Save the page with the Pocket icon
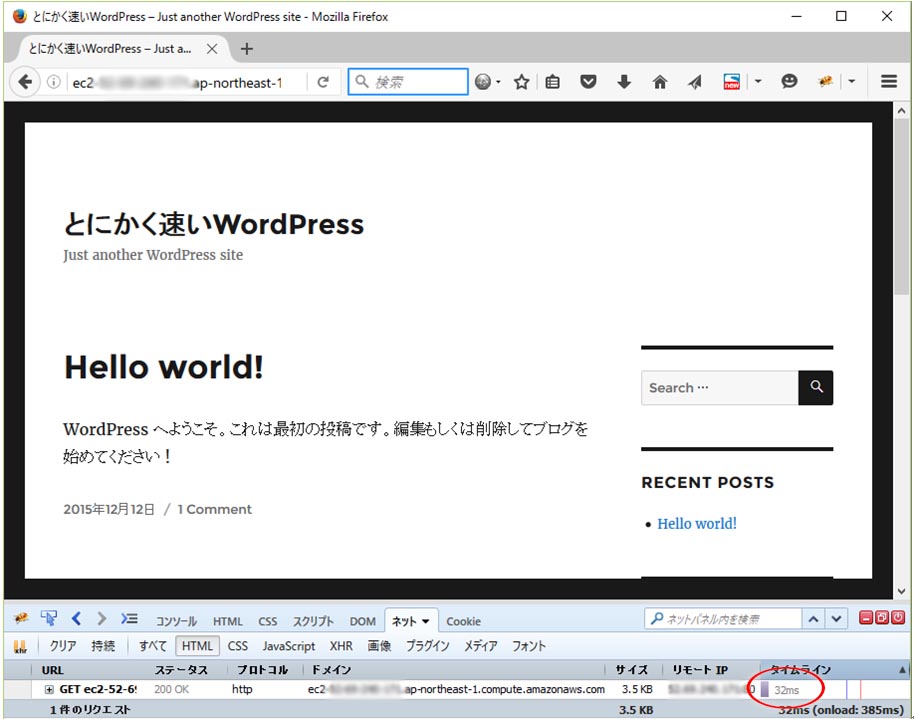 coord(588,82)
